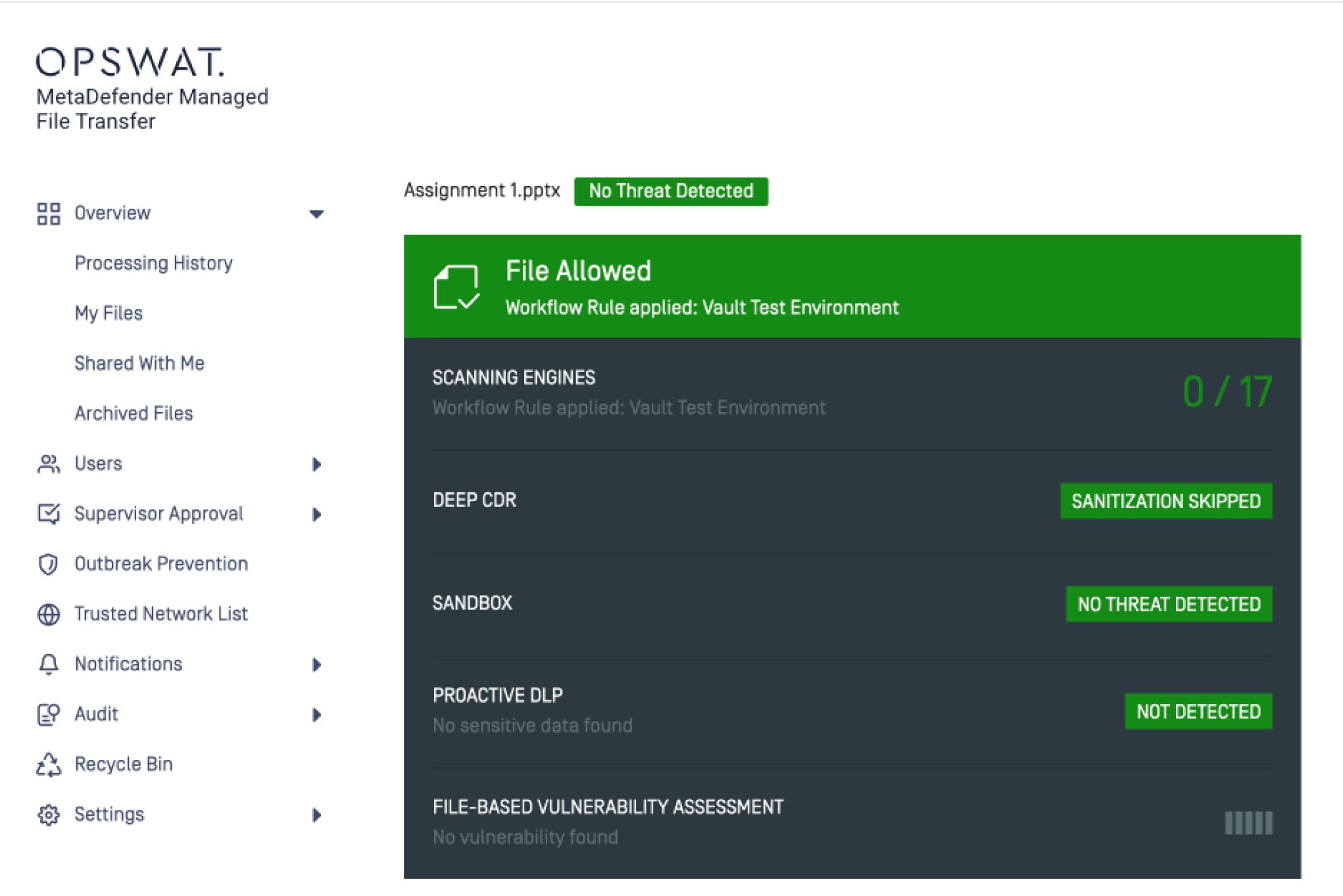
Task: Click the Users people icon
Action: coord(49,464)
